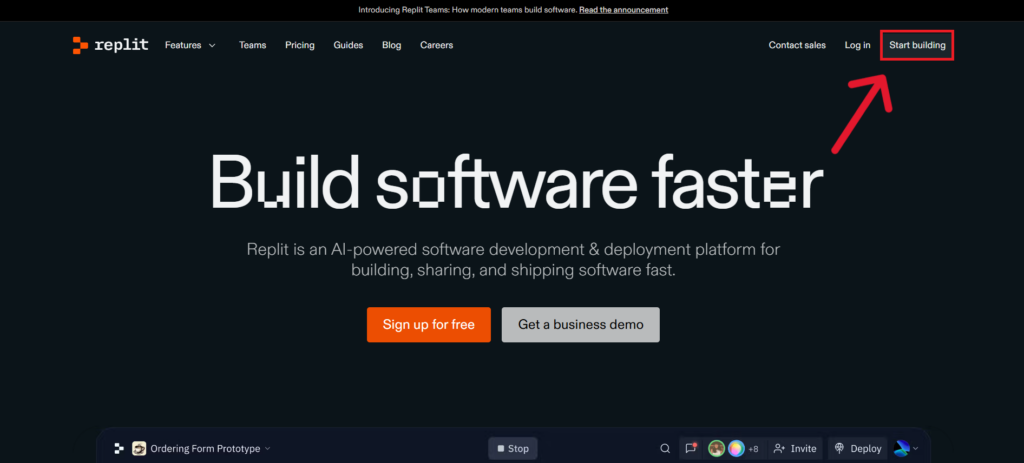Click the Replit workspace icon left of the project

[x=119, y=449]
